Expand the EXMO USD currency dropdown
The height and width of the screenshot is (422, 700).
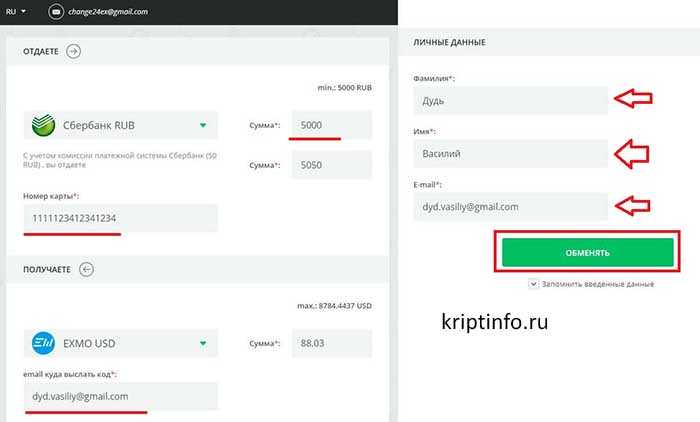[x=121, y=343]
